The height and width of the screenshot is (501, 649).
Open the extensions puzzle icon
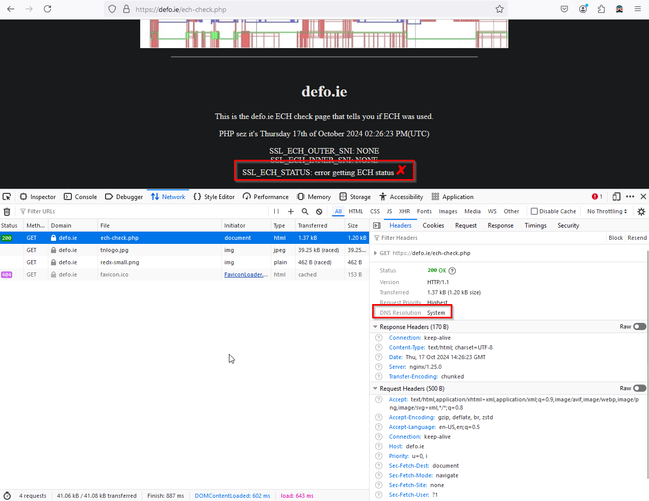click(x=601, y=9)
